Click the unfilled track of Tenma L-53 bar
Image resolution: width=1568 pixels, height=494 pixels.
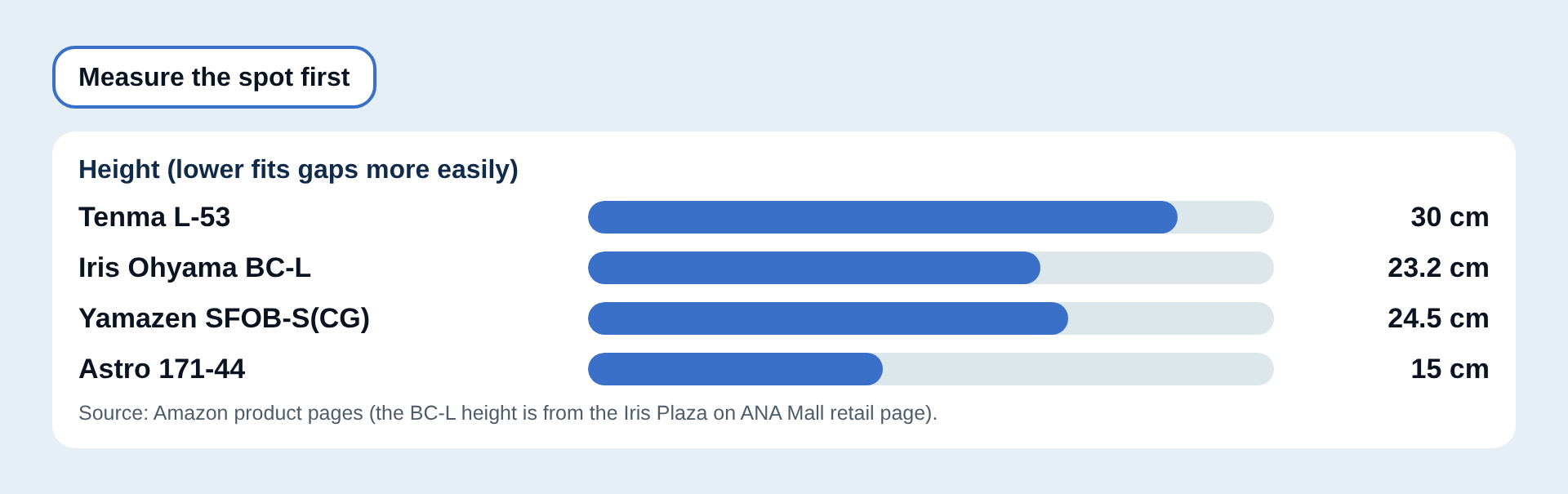[x=1226, y=217]
